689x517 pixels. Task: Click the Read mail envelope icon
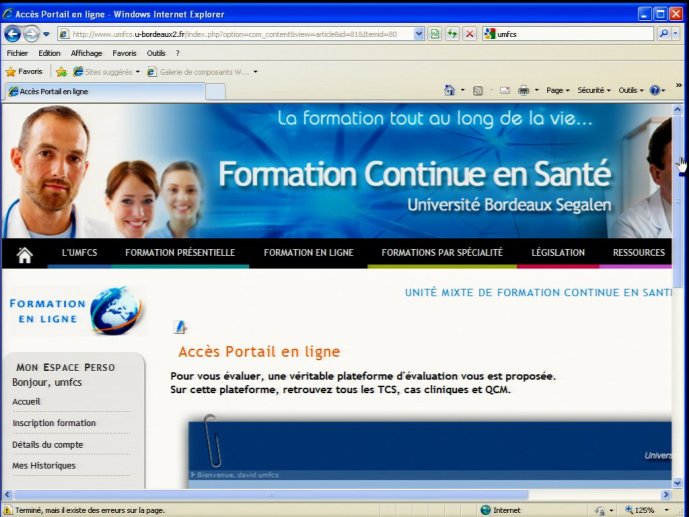click(x=505, y=90)
